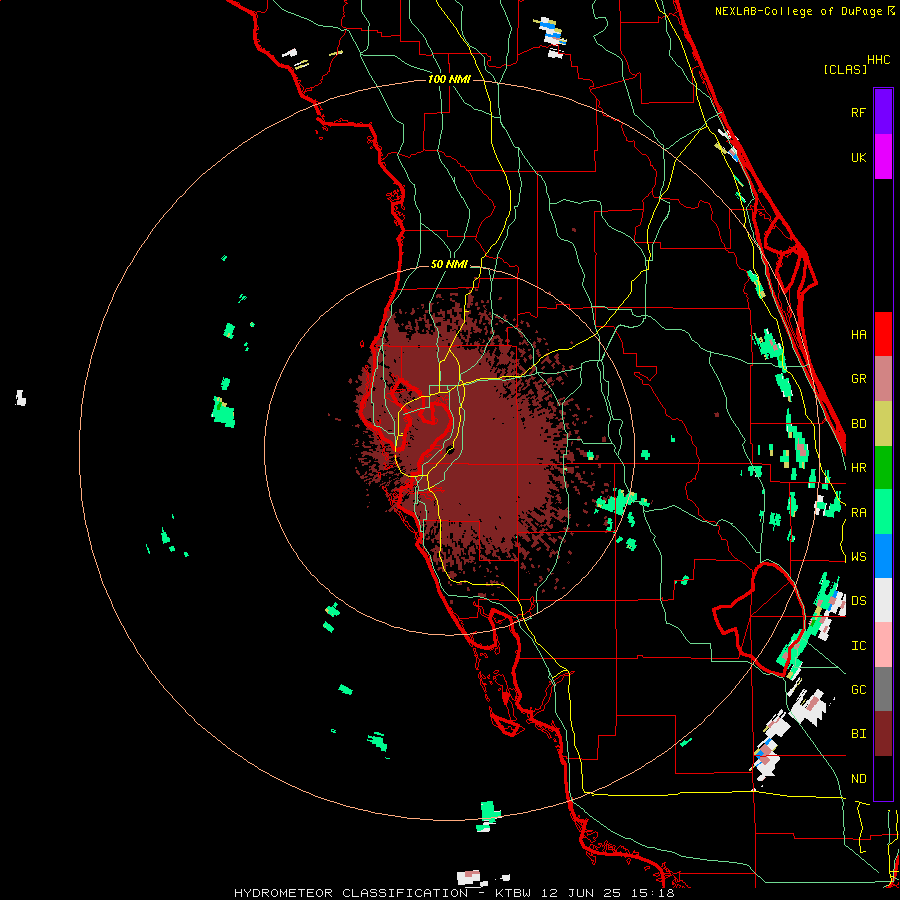Click the 'BD' legend label
This screenshot has height=900, width=900.
pyautogui.click(x=858, y=424)
